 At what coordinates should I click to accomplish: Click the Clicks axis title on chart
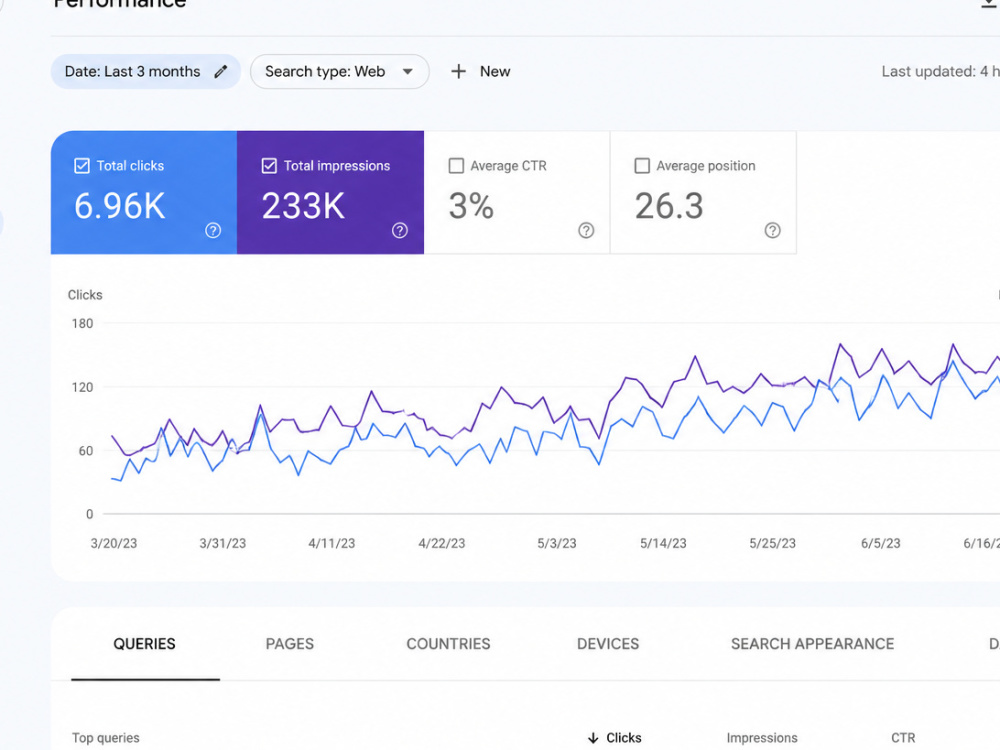click(x=85, y=295)
